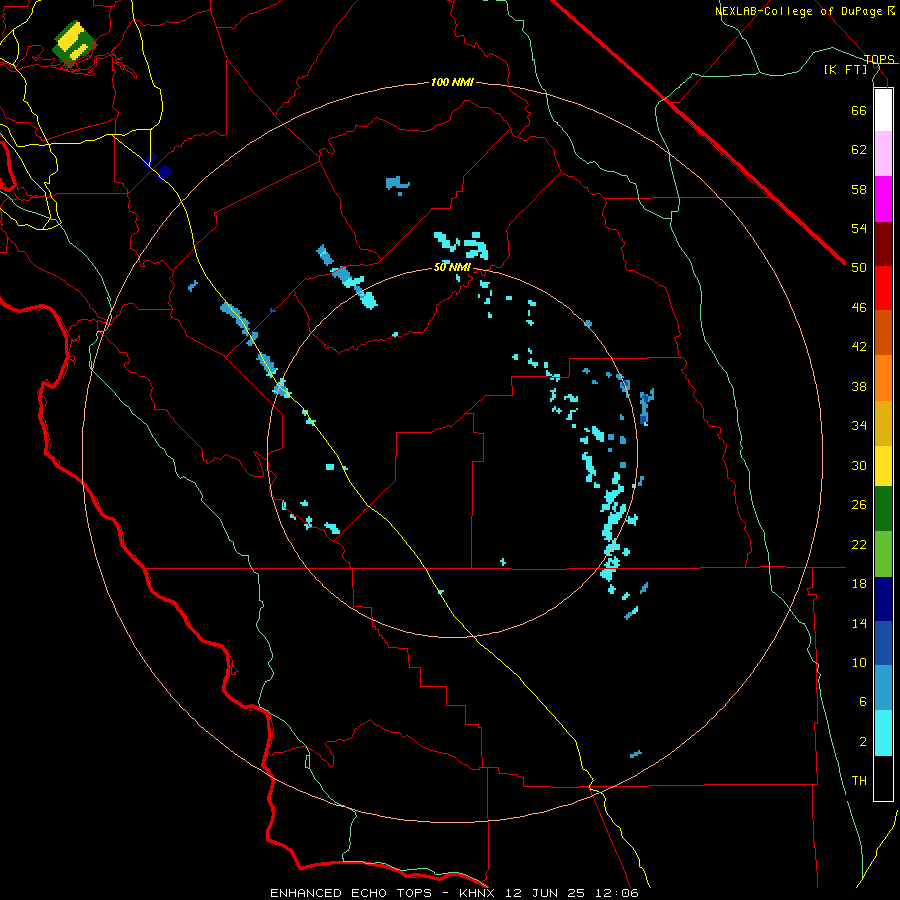The width and height of the screenshot is (900, 900).
Task: Pick the light orange legend swatch
Action: [x=883, y=378]
